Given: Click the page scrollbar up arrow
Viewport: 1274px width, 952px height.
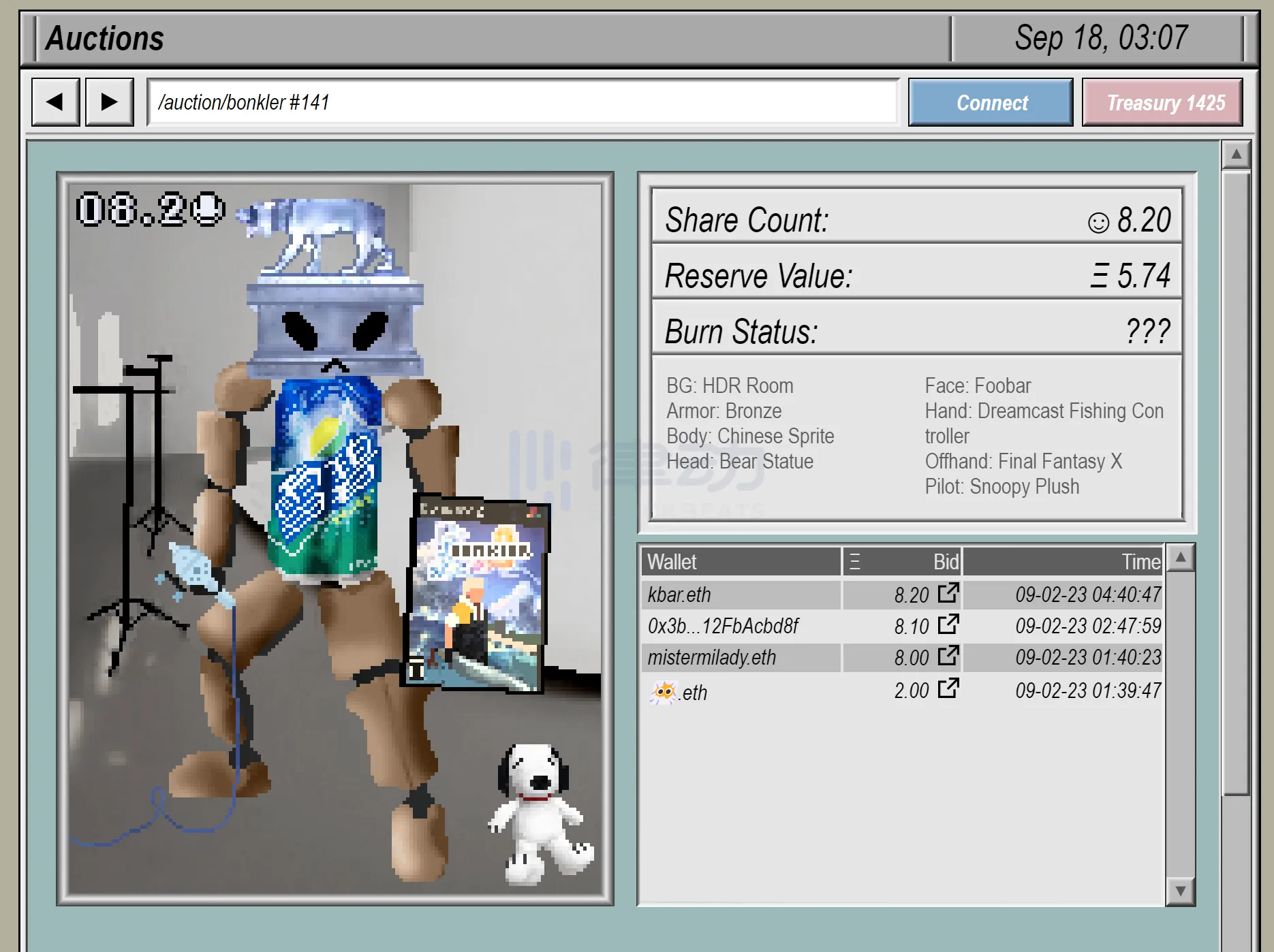Looking at the screenshot, I should tap(1236, 155).
